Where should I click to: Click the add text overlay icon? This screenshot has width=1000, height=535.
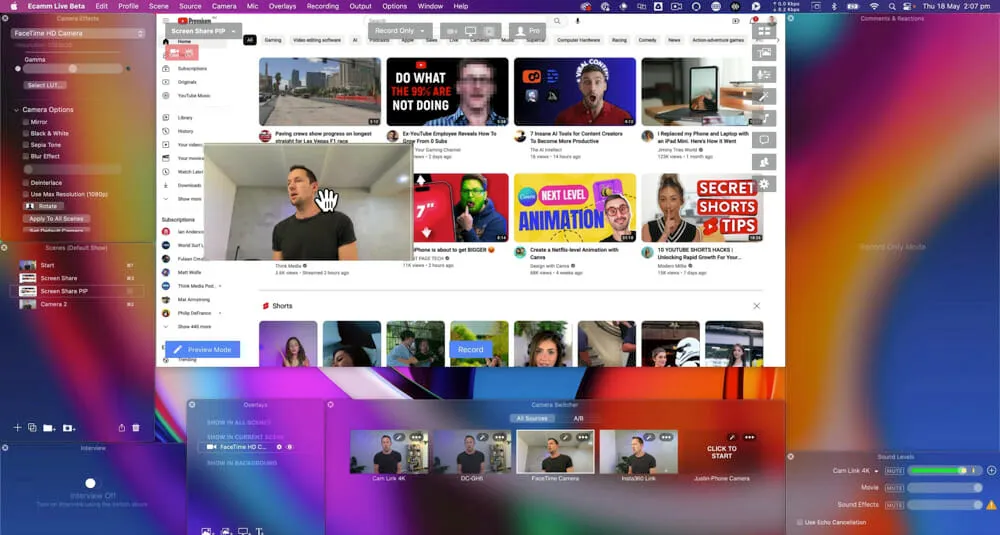tap(260, 531)
